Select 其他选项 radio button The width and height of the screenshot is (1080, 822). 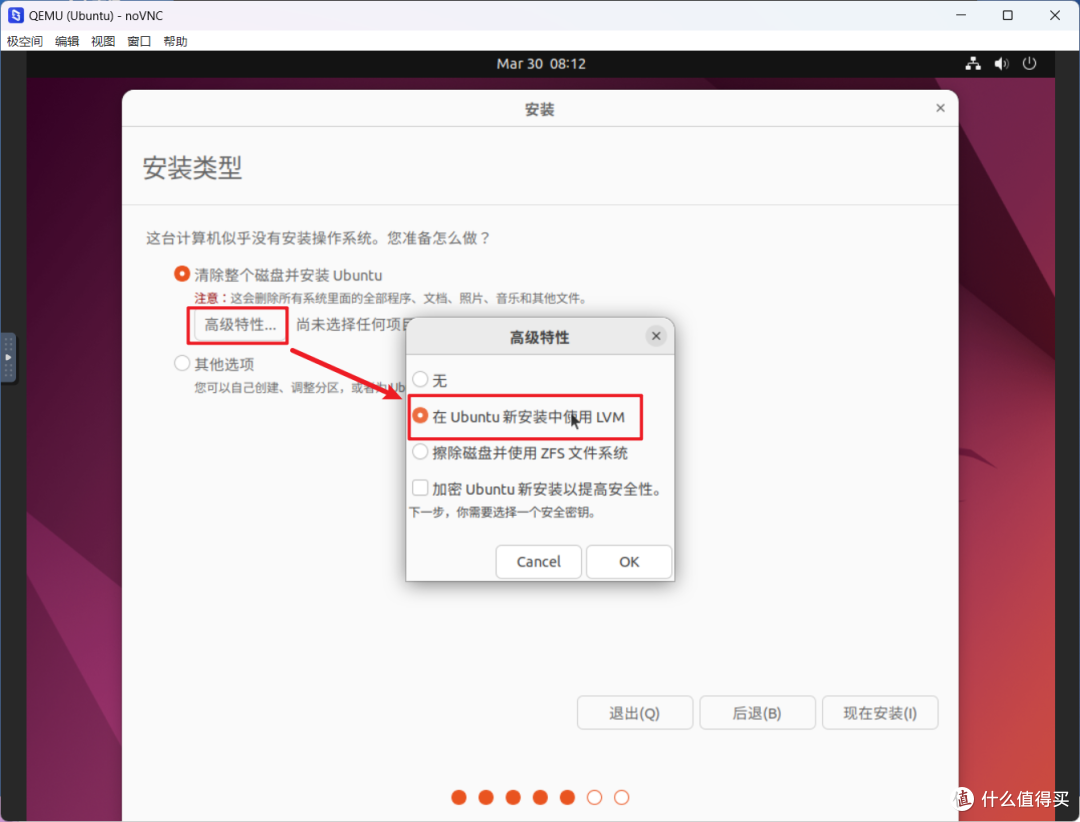pos(182,363)
